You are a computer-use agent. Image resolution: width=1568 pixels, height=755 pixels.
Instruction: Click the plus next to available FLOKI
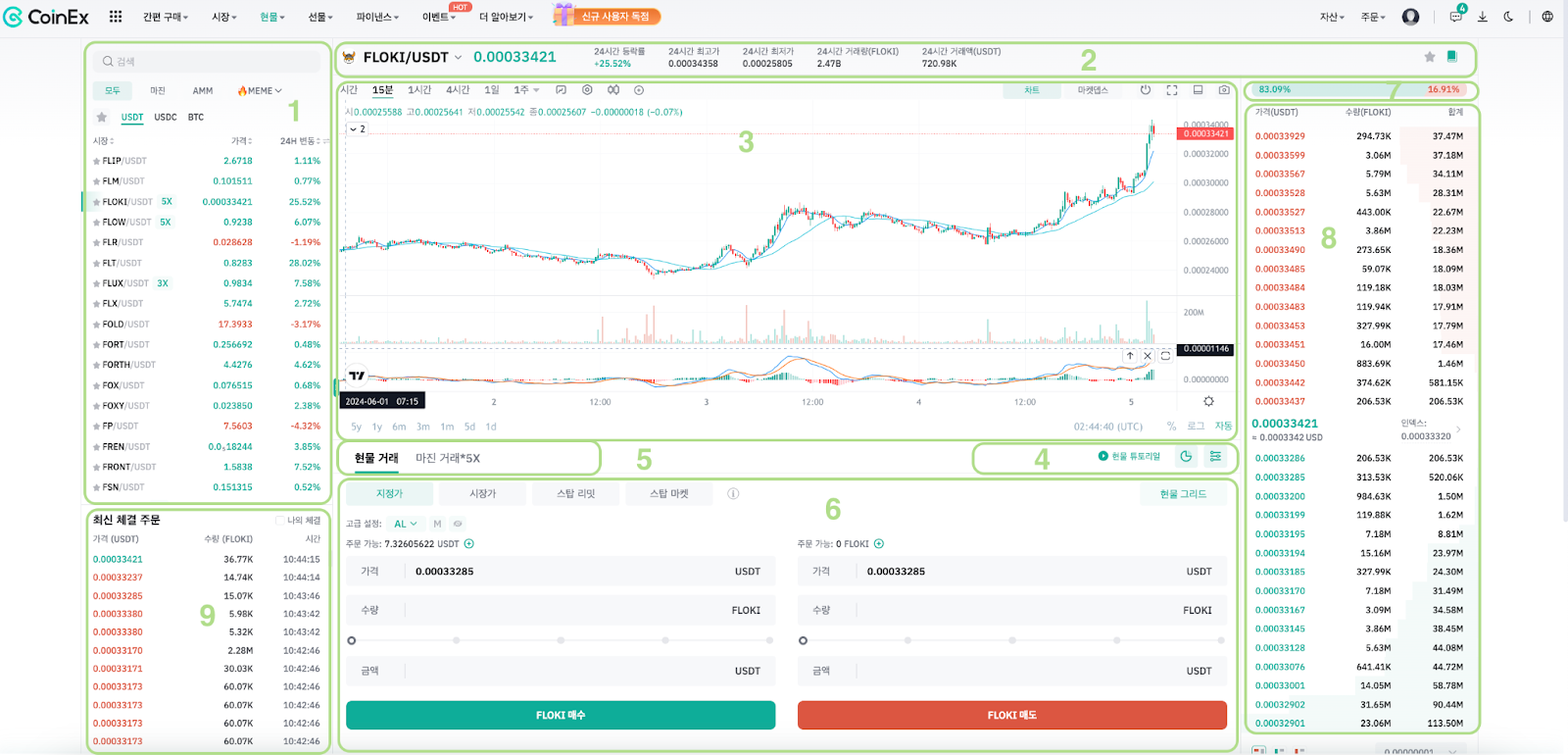pyautogui.click(x=879, y=543)
